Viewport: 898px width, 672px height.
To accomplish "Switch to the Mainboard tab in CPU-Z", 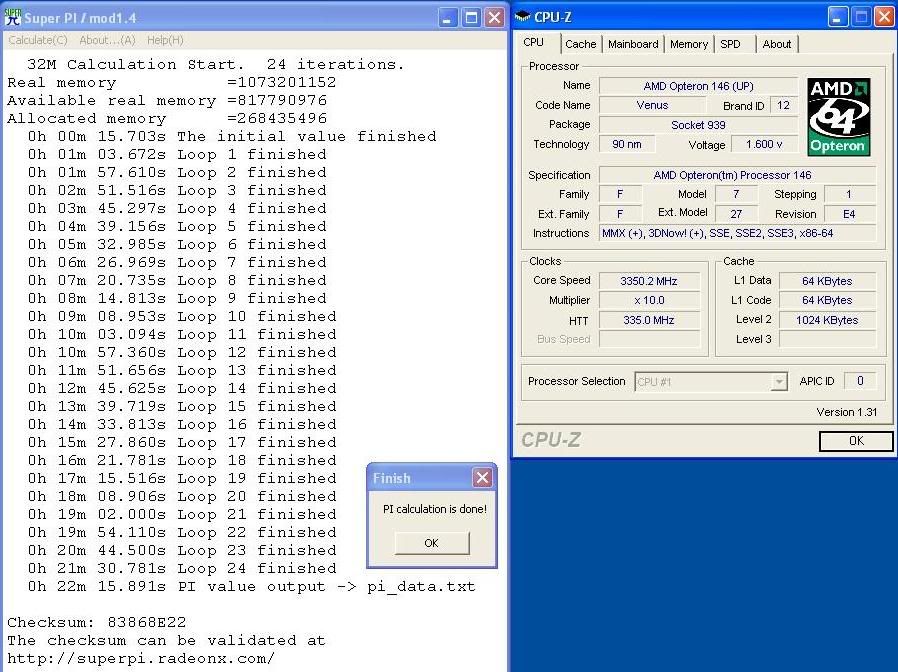I will coord(633,44).
